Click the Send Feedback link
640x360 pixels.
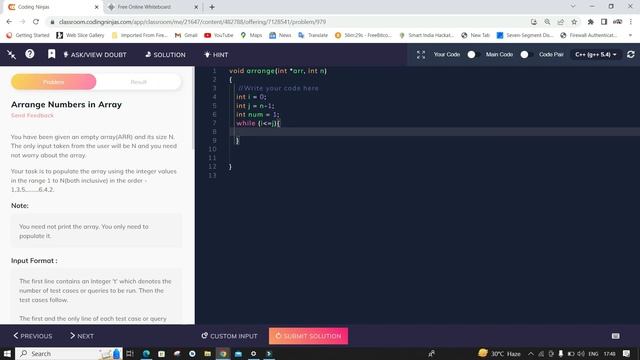click(x=32, y=116)
